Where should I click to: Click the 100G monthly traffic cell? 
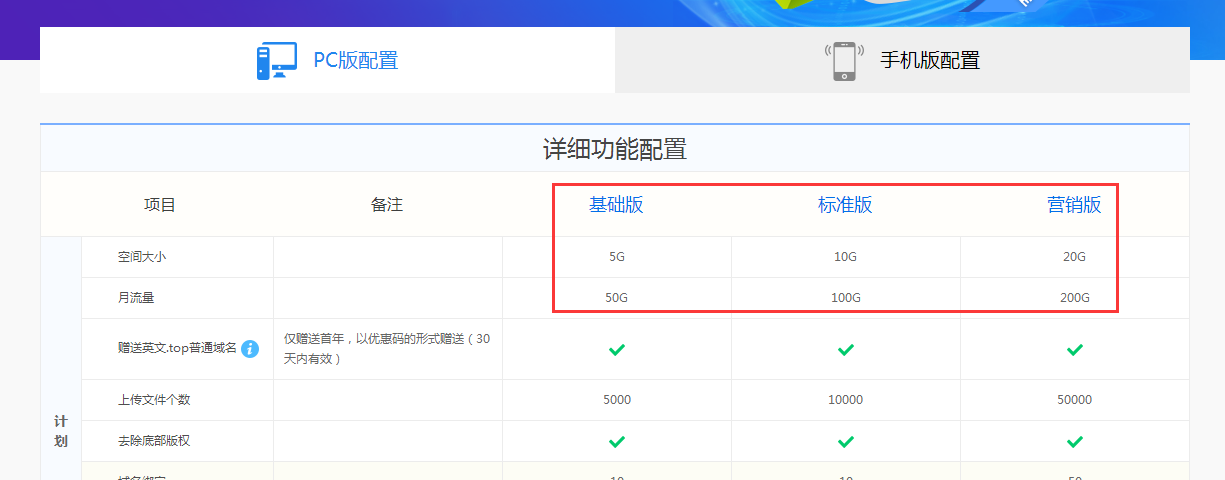pyautogui.click(x=845, y=298)
